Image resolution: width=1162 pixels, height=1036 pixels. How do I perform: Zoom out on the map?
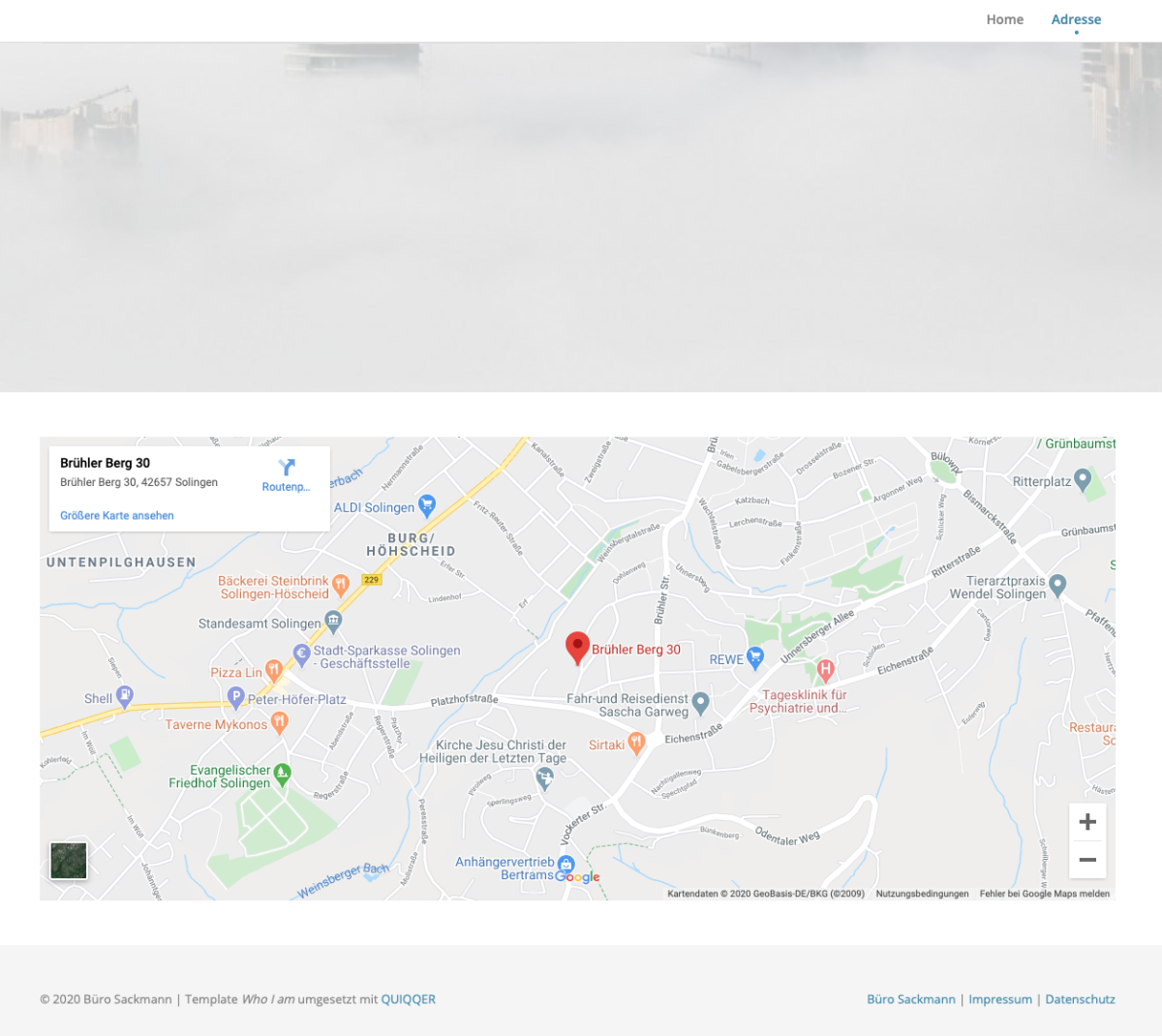pyautogui.click(x=1087, y=860)
